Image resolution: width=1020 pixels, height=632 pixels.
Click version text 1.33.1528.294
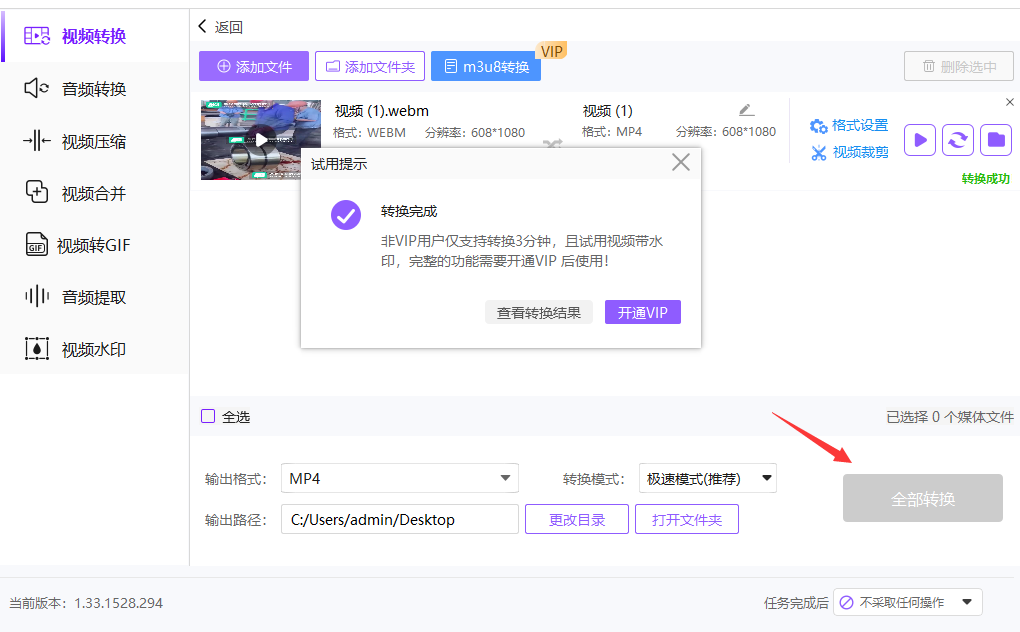[x=118, y=603]
